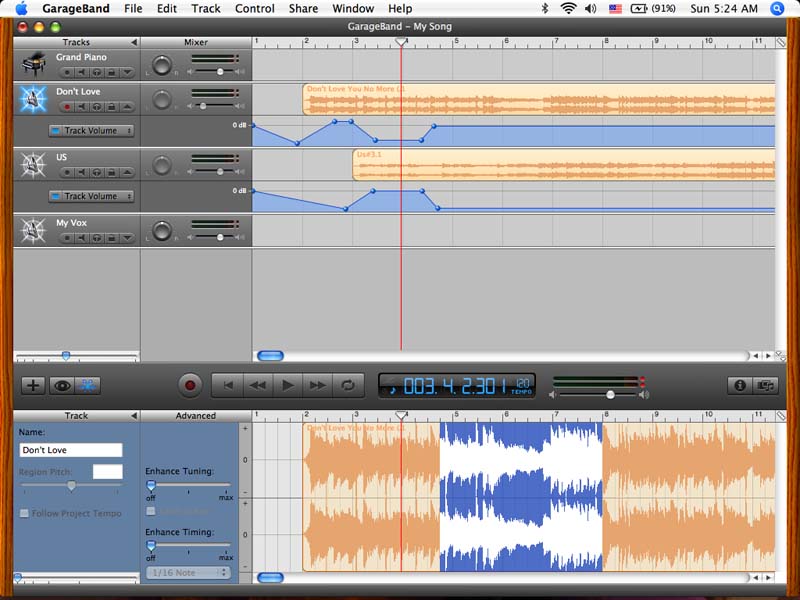
Task: Click the Wi-Fi status icon
Action: 568,9
